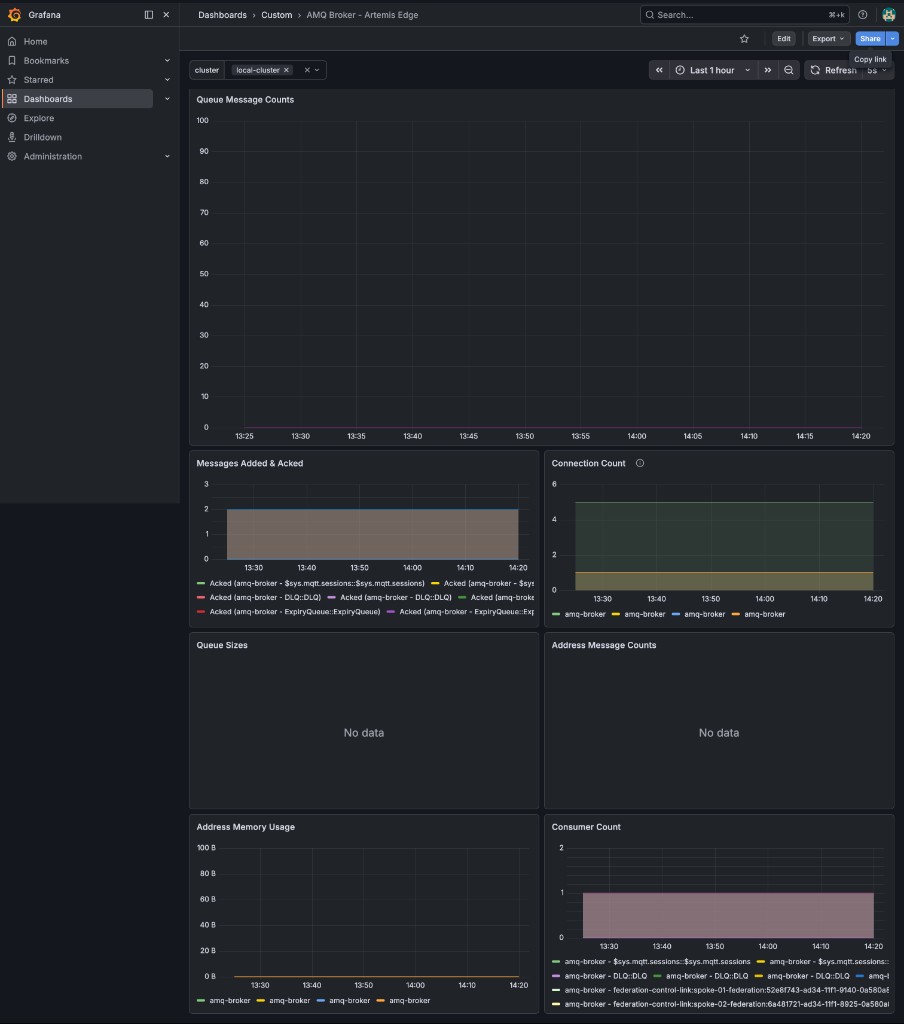The image size is (904, 1024).
Task: Click the Dashboards breadcrumb link
Action: coord(222,14)
